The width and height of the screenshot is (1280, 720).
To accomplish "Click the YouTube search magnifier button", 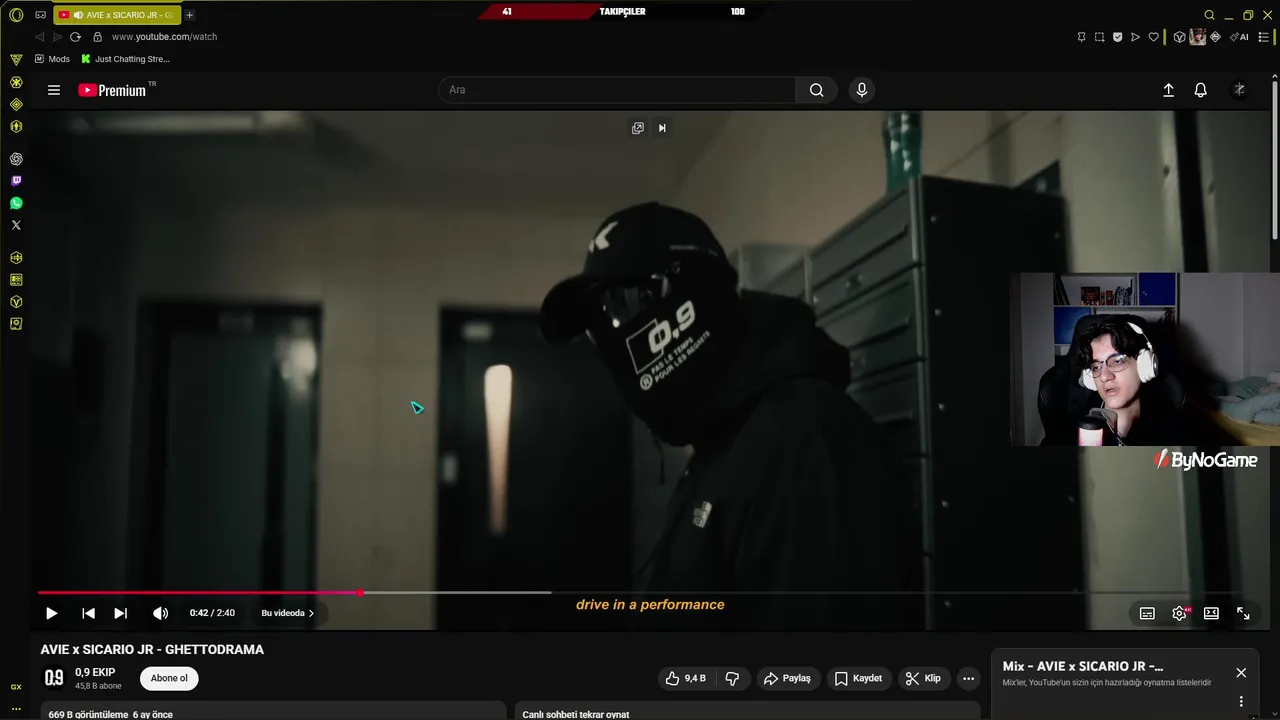I will pos(816,90).
